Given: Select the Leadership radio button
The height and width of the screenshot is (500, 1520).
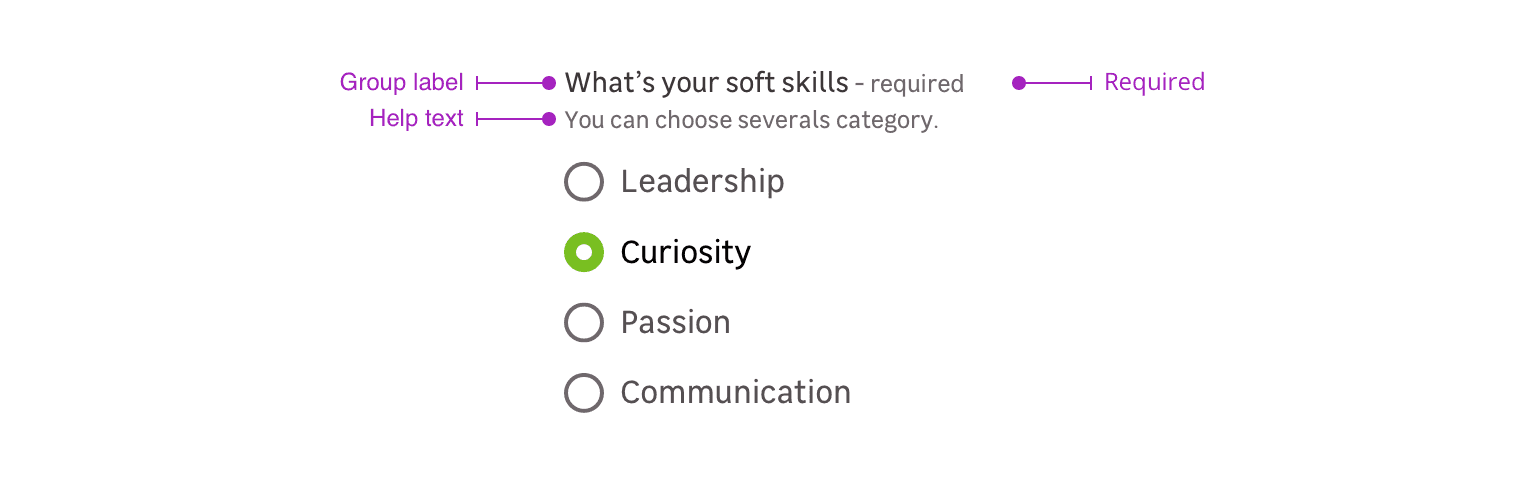Looking at the screenshot, I should click(584, 182).
